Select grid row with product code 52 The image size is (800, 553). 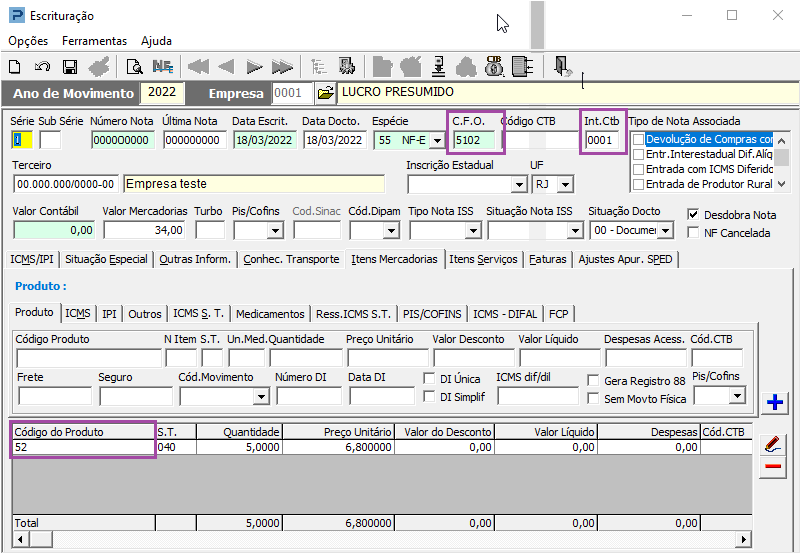[382, 447]
